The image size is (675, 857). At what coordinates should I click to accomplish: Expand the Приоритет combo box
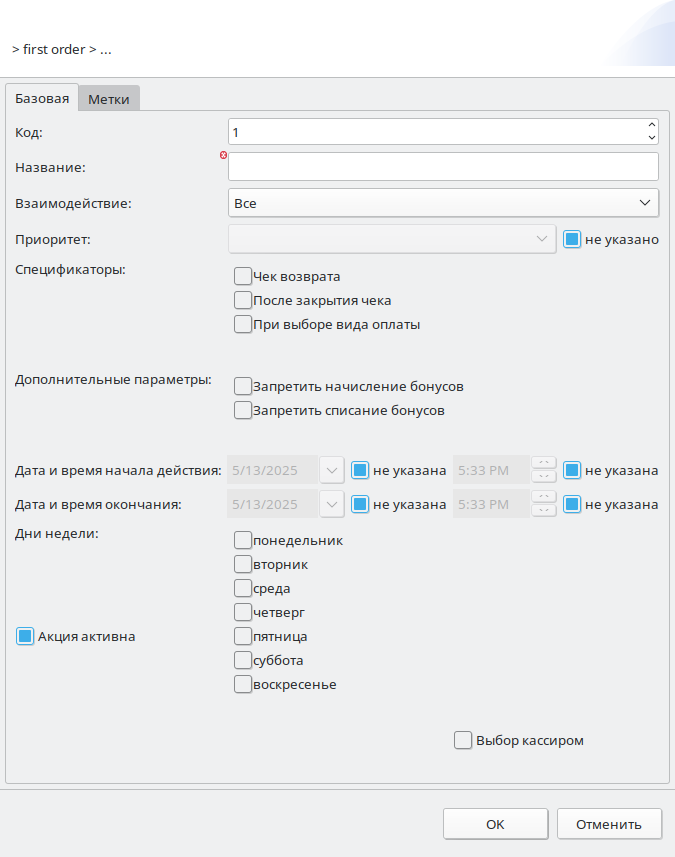click(x=541, y=239)
